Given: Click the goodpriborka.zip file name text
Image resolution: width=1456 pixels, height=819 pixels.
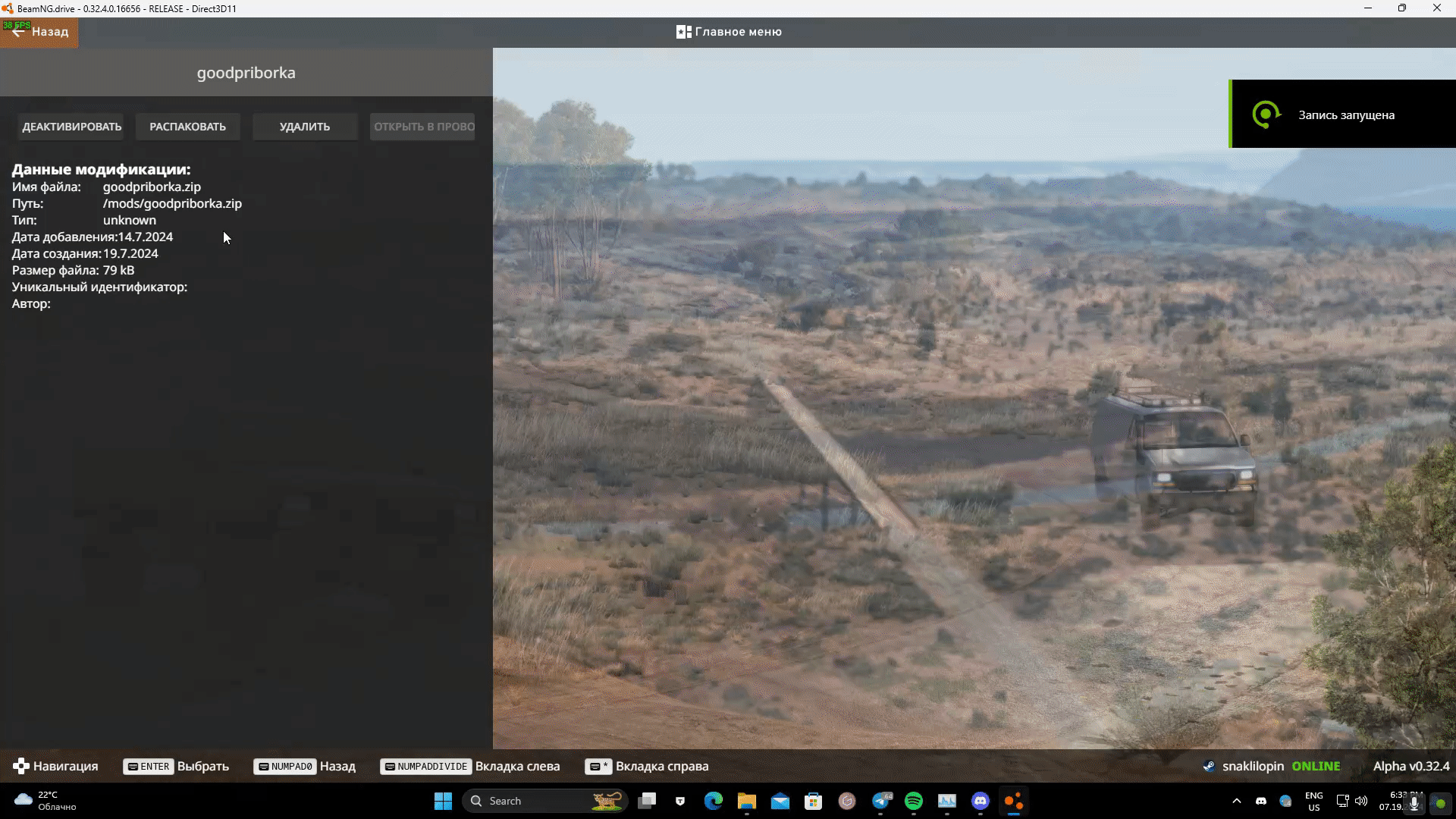Looking at the screenshot, I should 152,187.
